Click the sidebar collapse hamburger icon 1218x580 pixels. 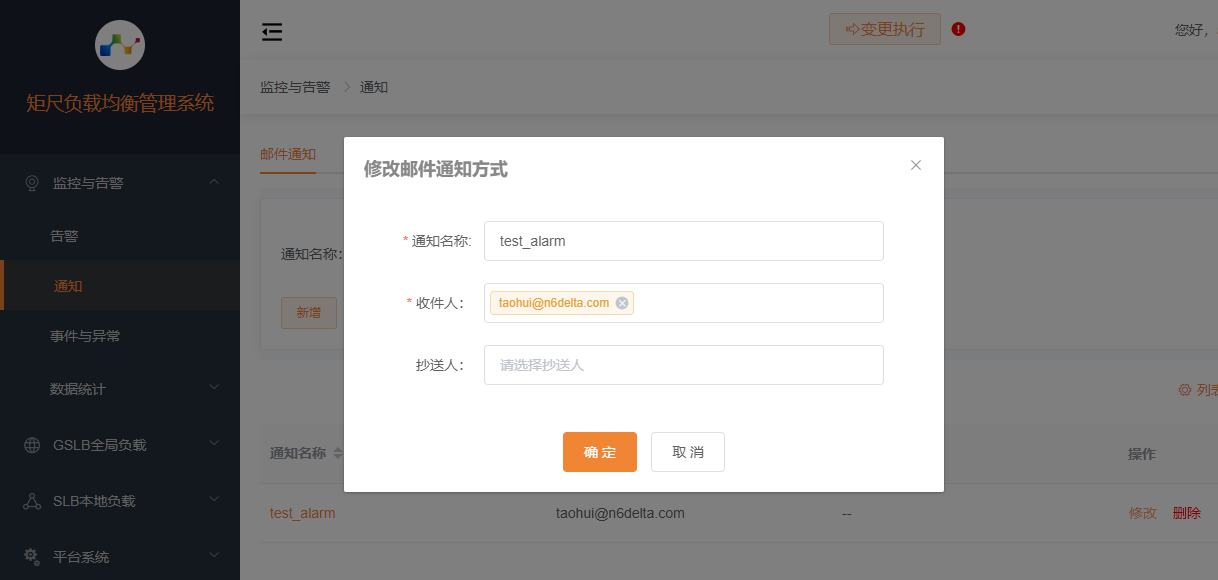point(271,32)
